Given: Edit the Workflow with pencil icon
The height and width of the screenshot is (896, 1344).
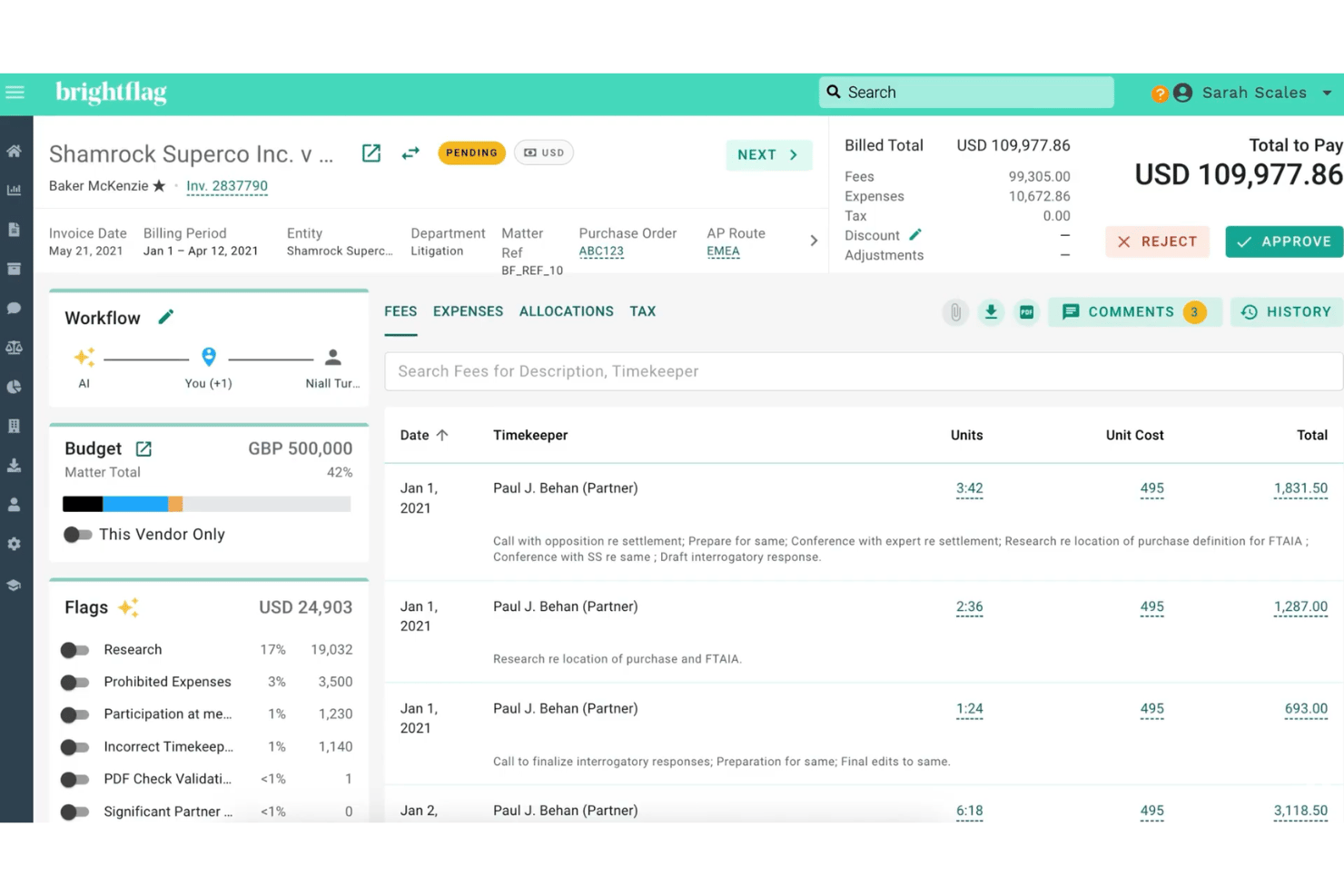Looking at the screenshot, I should tap(165, 317).
